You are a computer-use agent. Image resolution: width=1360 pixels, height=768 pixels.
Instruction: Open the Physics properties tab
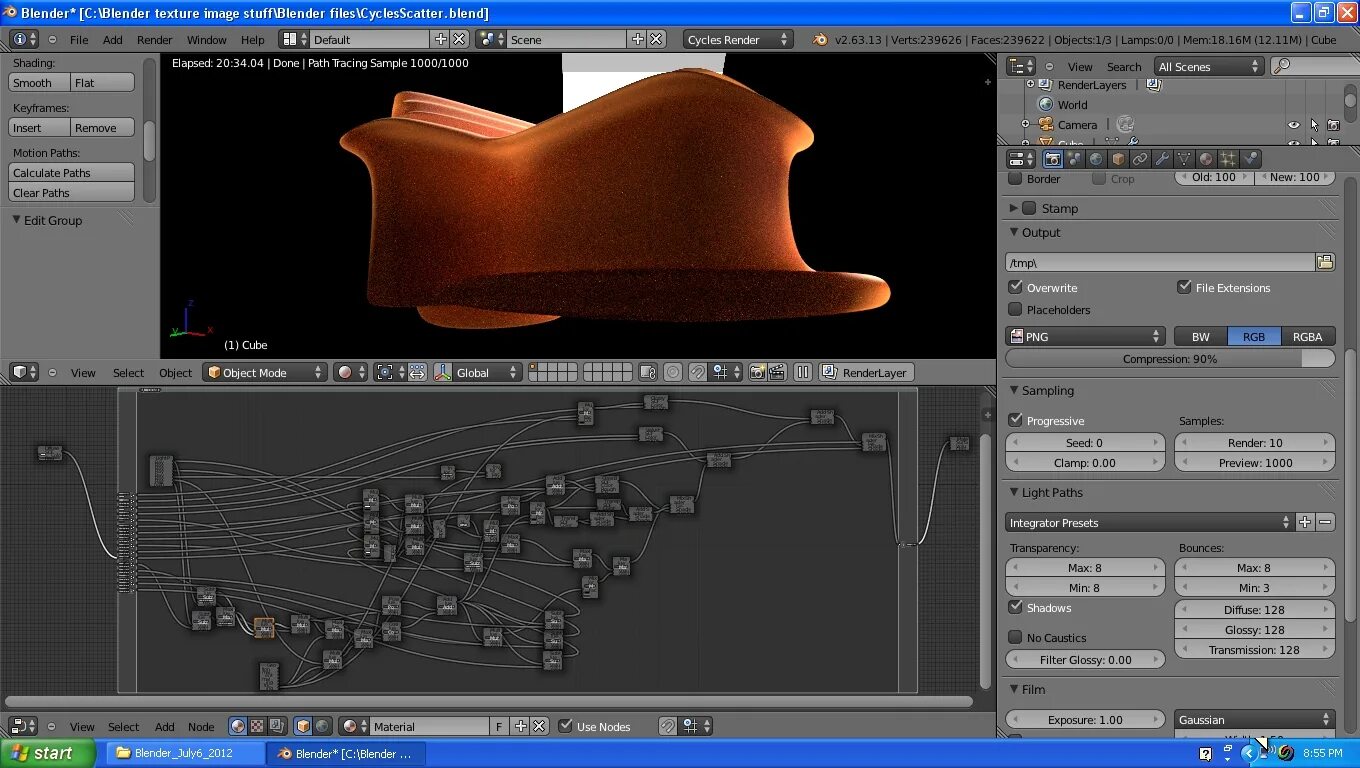coord(1250,159)
